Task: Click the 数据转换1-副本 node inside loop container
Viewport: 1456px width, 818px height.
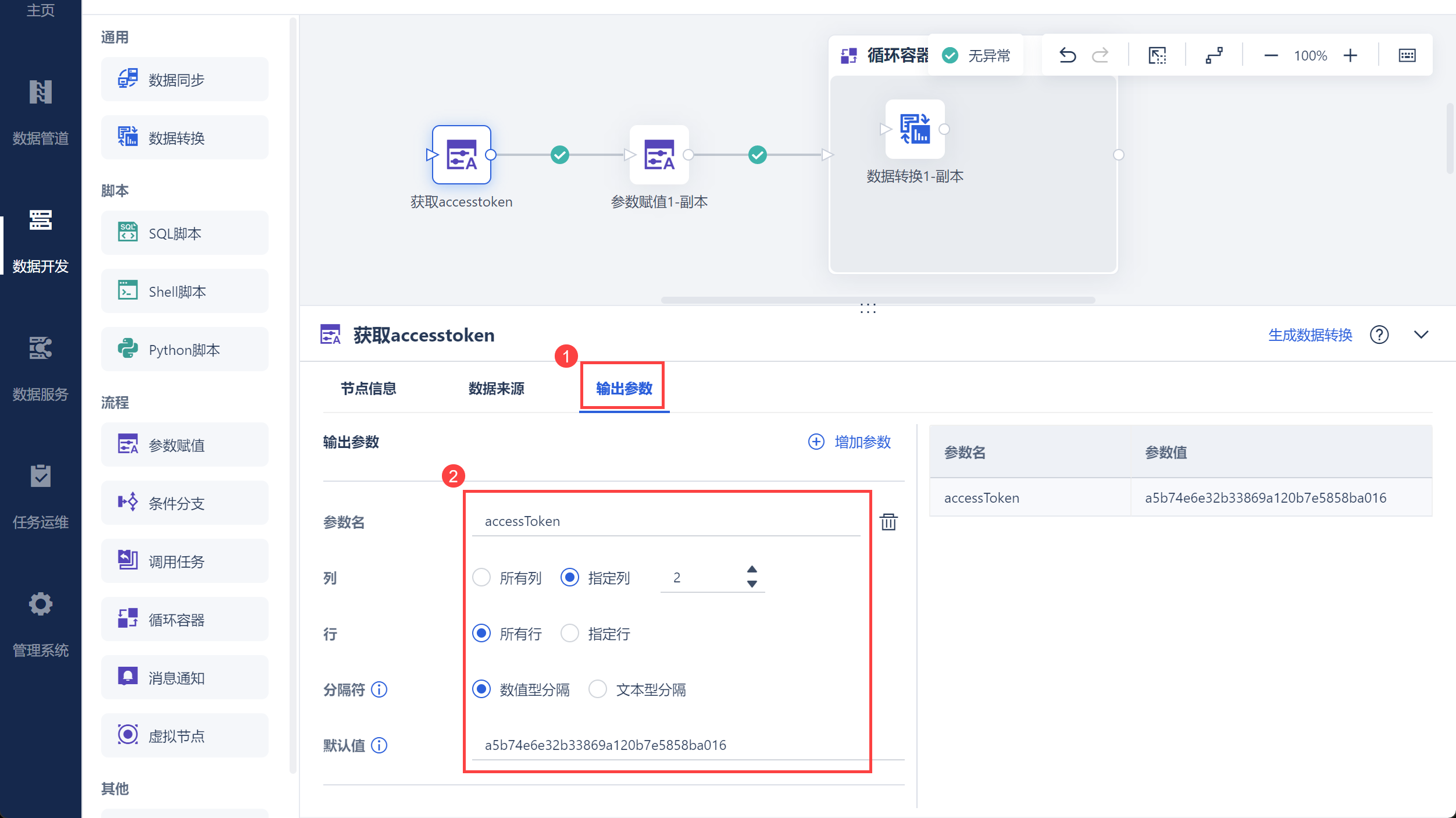Action: 915,129
